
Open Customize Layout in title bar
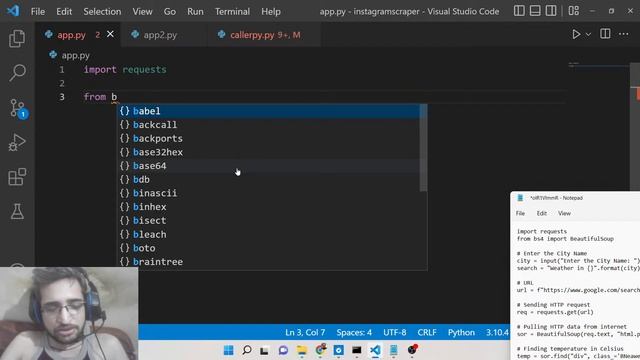click(x=574, y=11)
